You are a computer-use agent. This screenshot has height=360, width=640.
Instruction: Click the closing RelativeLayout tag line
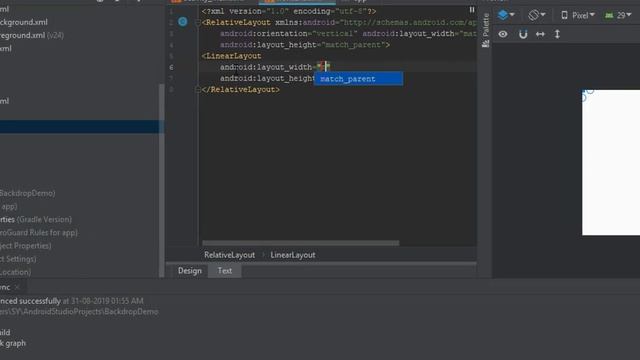[241, 89]
